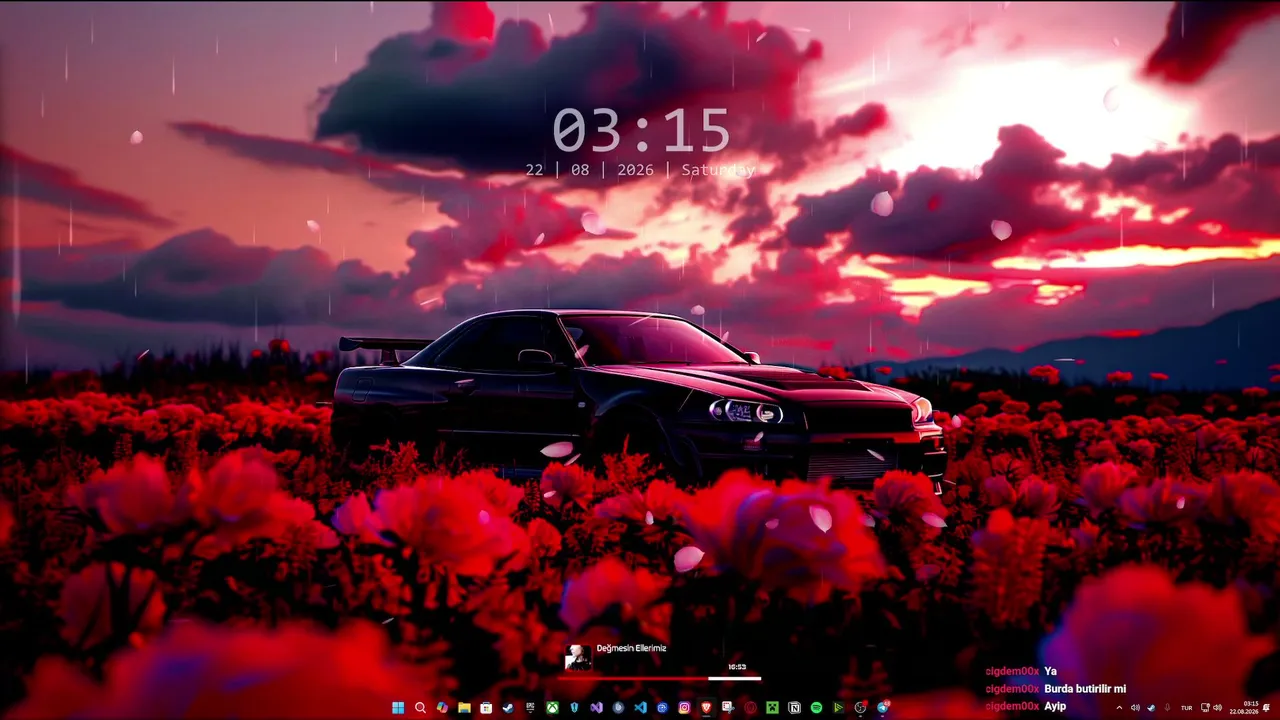The width and height of the screenshot is (1280, 720).
Task: Click the microphone tray icon
Action: coord(1167,708)
